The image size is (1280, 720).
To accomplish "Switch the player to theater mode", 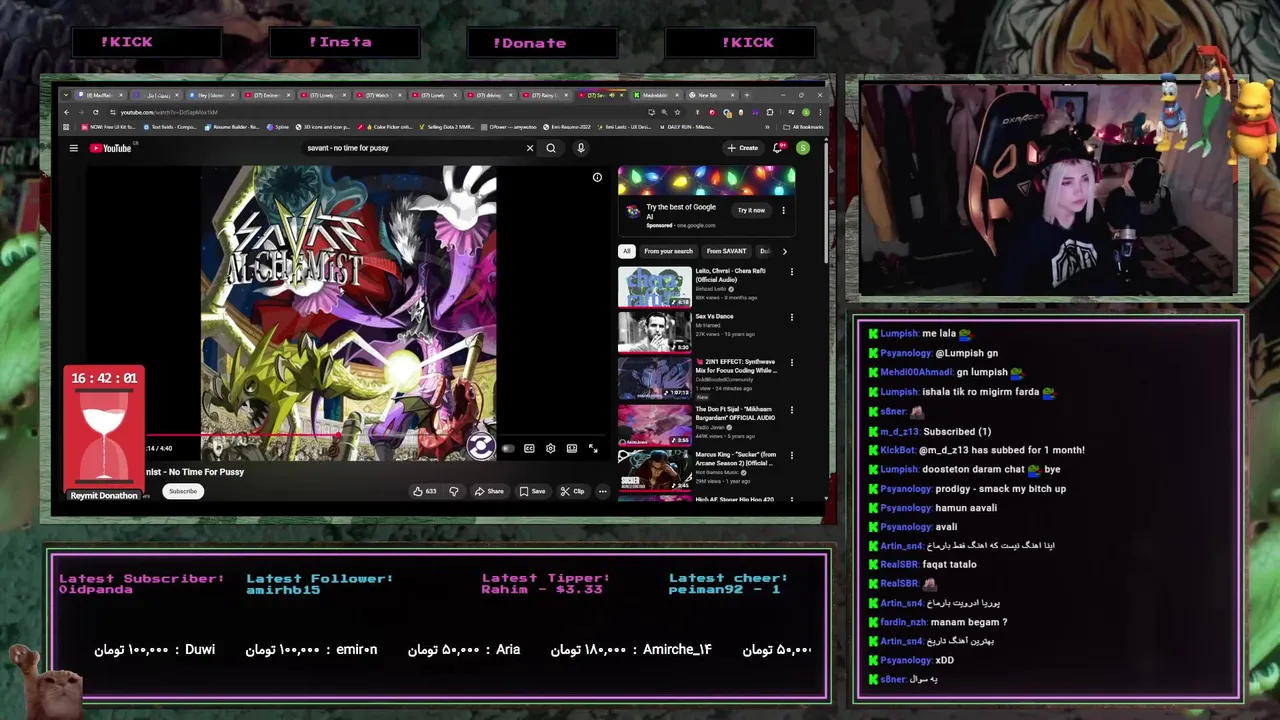I will point(572,449).
